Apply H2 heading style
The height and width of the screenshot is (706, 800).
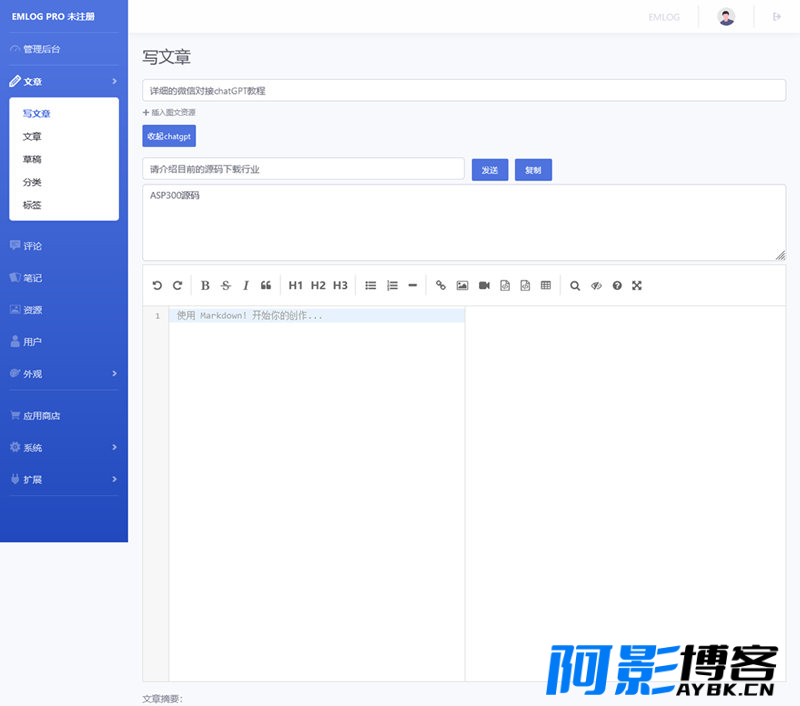pos(318,286)
